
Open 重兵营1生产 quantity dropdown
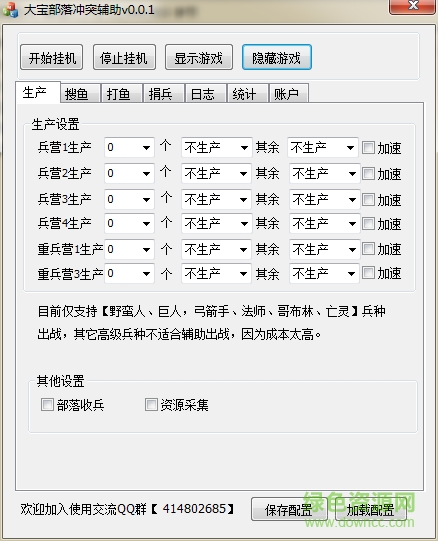129,249
